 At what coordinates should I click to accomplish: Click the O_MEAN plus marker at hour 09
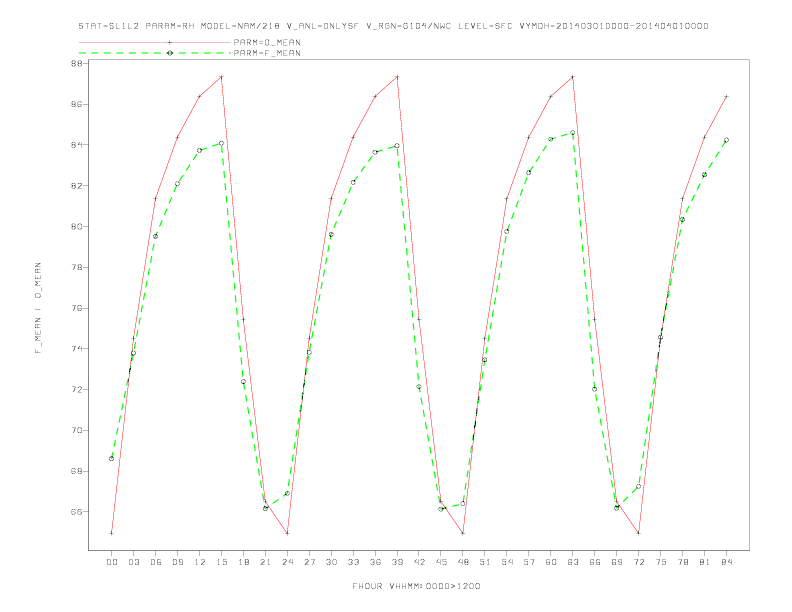[x=177, y=137]
